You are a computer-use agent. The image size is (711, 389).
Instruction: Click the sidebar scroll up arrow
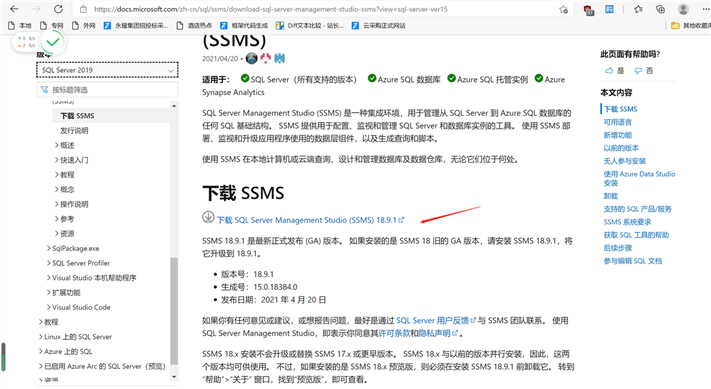click(x=174, y=106)
